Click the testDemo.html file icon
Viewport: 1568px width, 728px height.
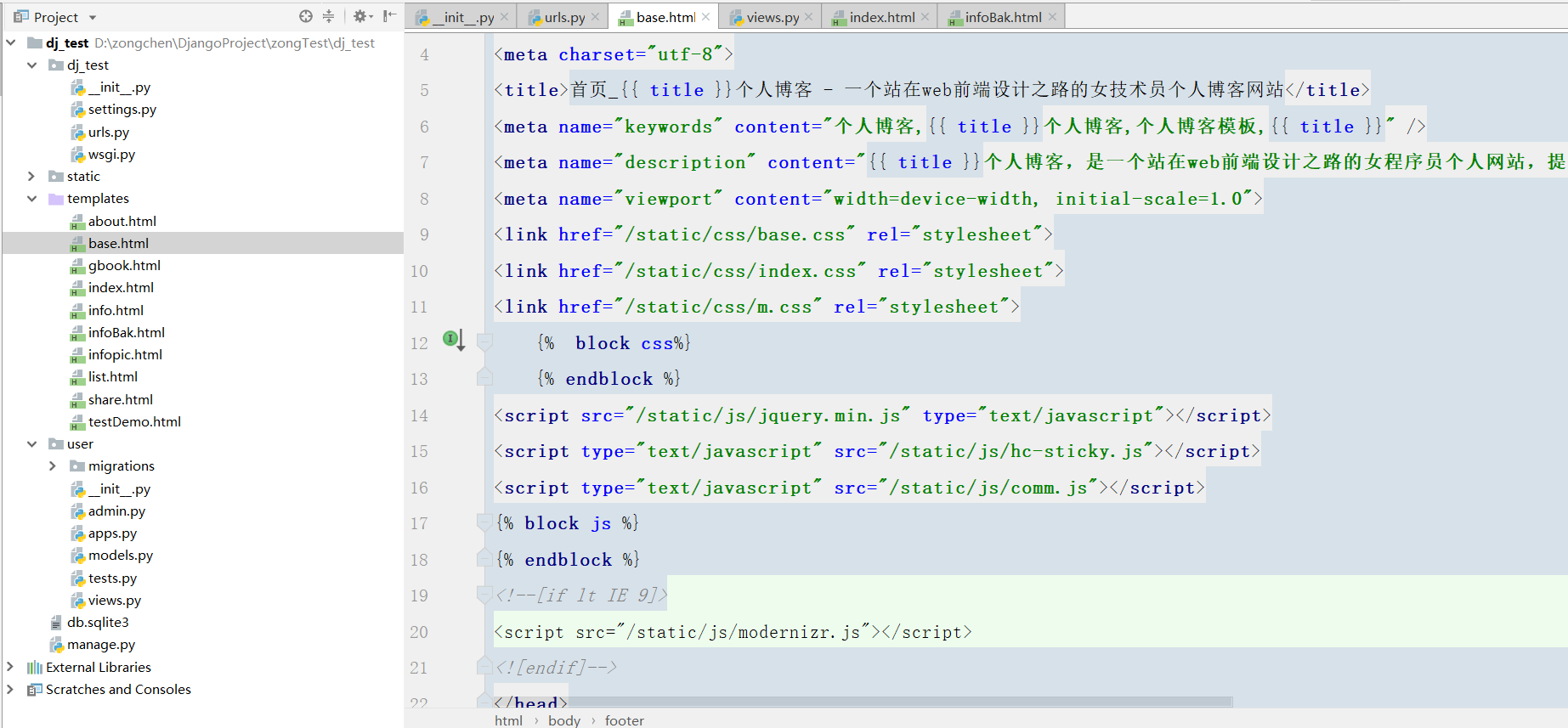coord(78,422)
